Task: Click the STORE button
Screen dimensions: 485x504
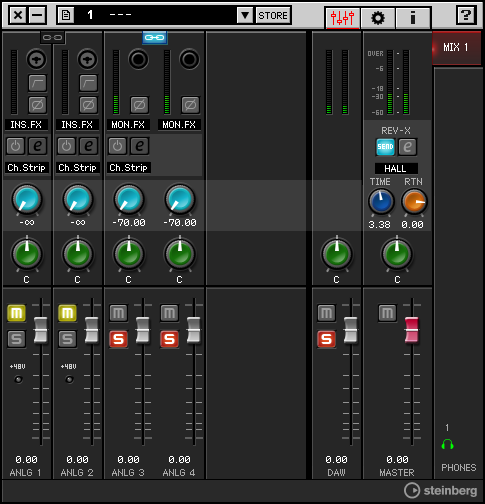Action: (x=273, y=15)
